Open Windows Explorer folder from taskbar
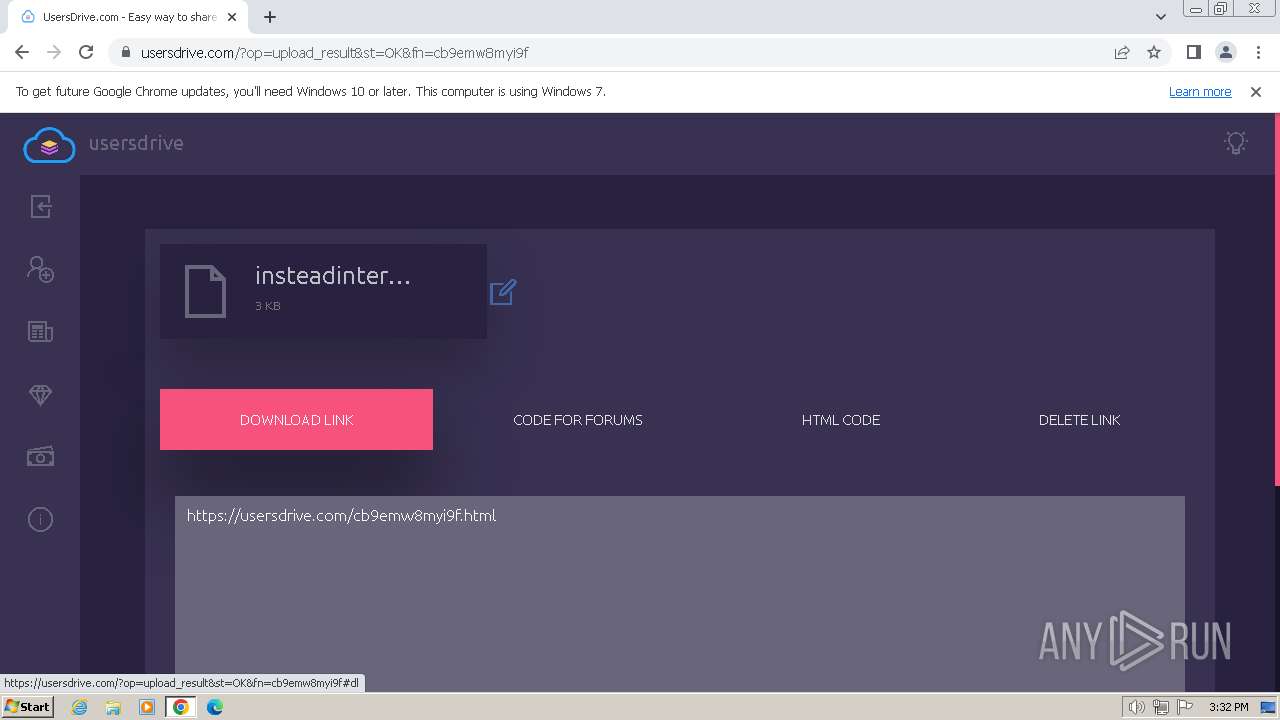Image resolution: width=1280 pixels, height=720 pixels. (113, 707)
